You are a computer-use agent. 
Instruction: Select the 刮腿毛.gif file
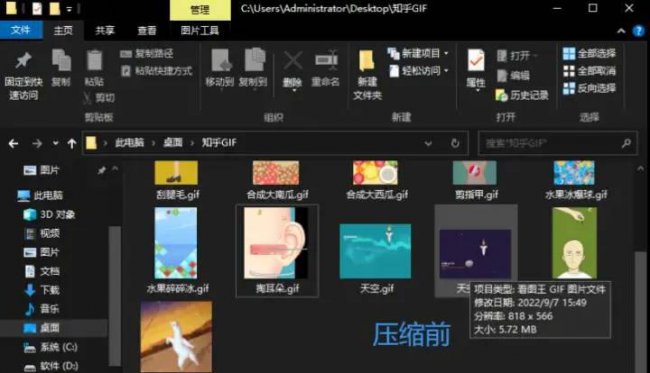[177, 180]
